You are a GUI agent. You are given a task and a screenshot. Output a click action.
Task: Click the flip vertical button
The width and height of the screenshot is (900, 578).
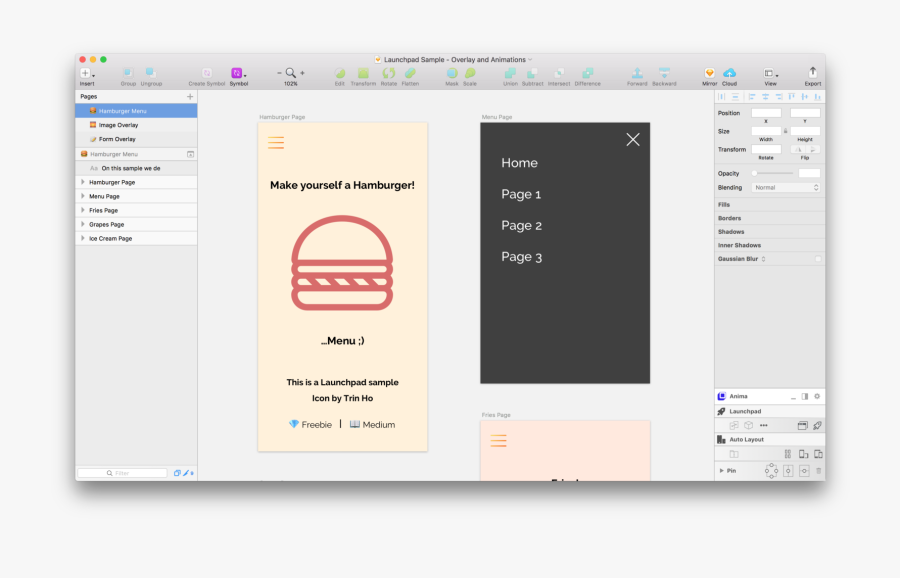click(x=813, y=149)
